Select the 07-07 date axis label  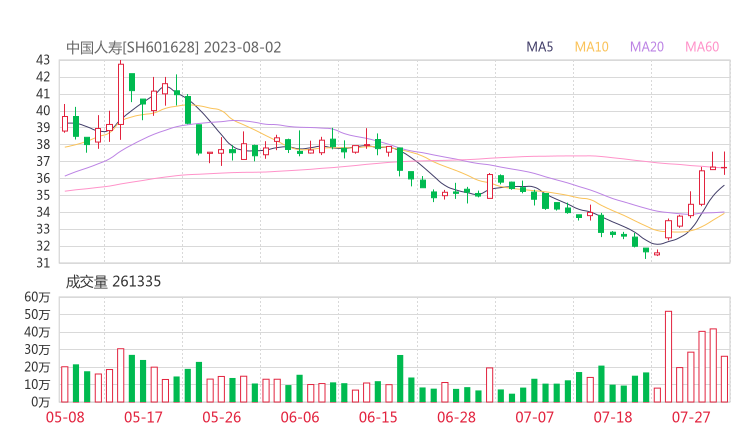[534, 417]
